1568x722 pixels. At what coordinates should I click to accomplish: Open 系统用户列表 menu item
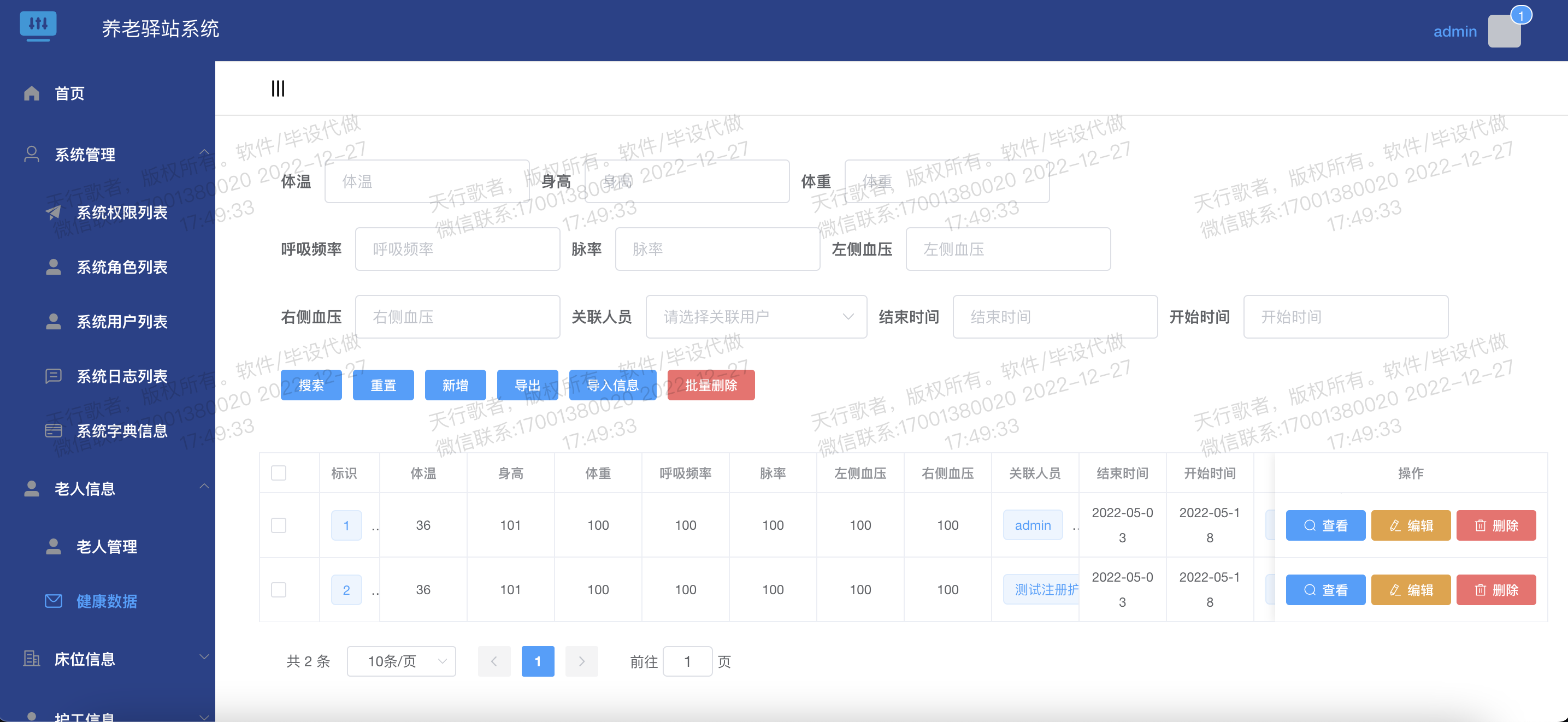click(x=122, y=321)
